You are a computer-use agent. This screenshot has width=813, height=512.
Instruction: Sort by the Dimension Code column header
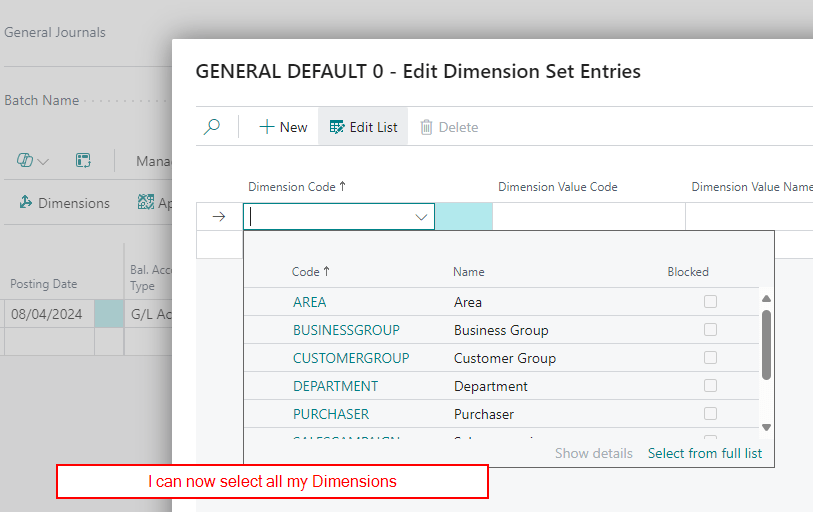click(296, 187)
